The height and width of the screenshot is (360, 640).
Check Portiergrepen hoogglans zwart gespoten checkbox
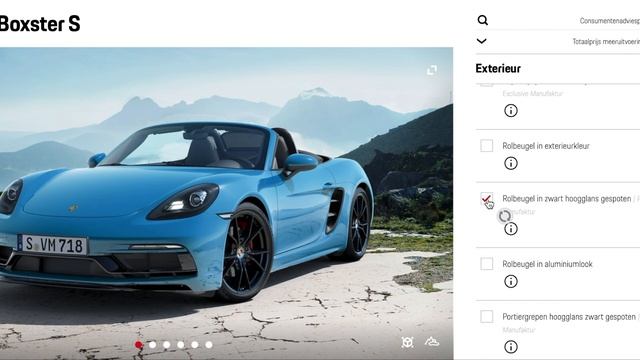[x=487, y=316]
